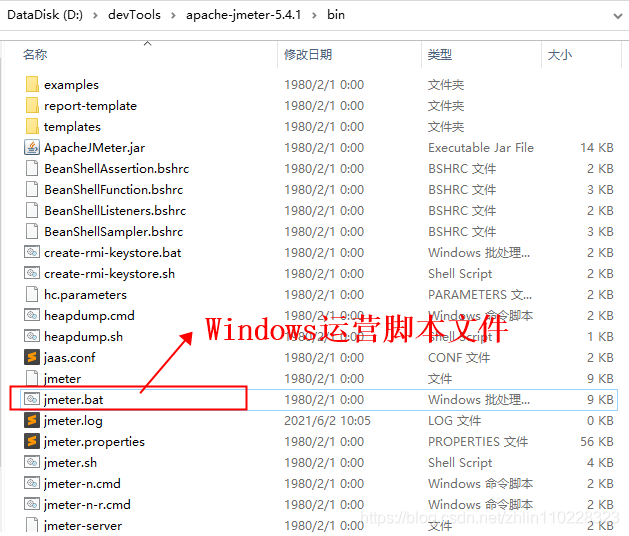Image resolution: width=629 pixels, height=536 pixels.
Task: Select heapdump.sh file name
Action: click(x=83, y=336)
